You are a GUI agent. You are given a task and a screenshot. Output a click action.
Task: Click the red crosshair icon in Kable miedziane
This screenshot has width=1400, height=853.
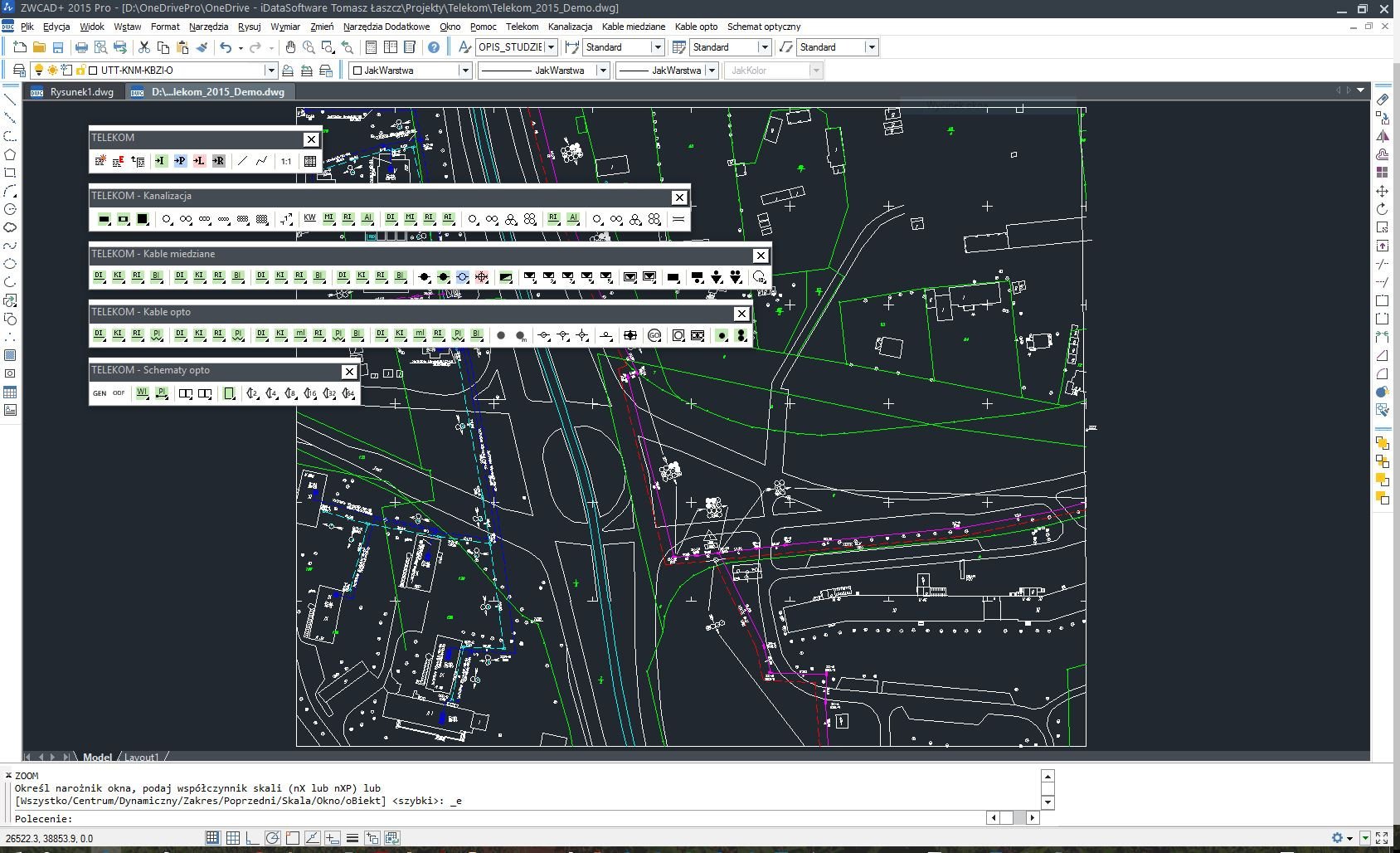(x=482, y=277)
